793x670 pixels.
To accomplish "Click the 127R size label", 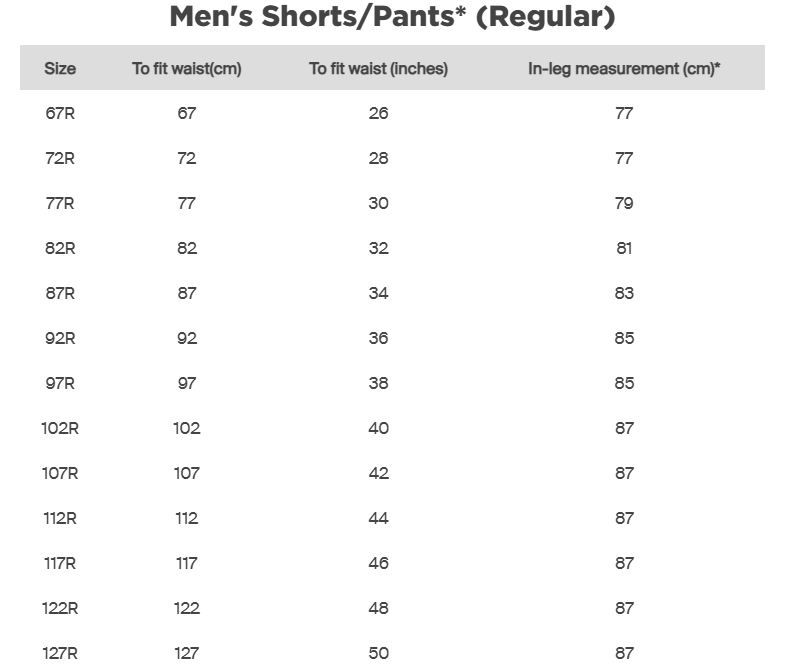I will click(x=60, y=653).
